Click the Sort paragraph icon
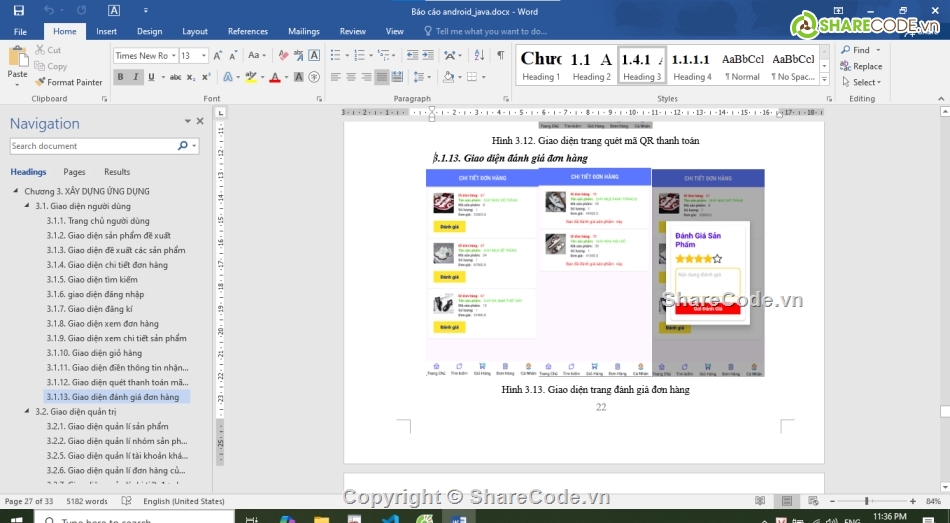 (478, 56)
